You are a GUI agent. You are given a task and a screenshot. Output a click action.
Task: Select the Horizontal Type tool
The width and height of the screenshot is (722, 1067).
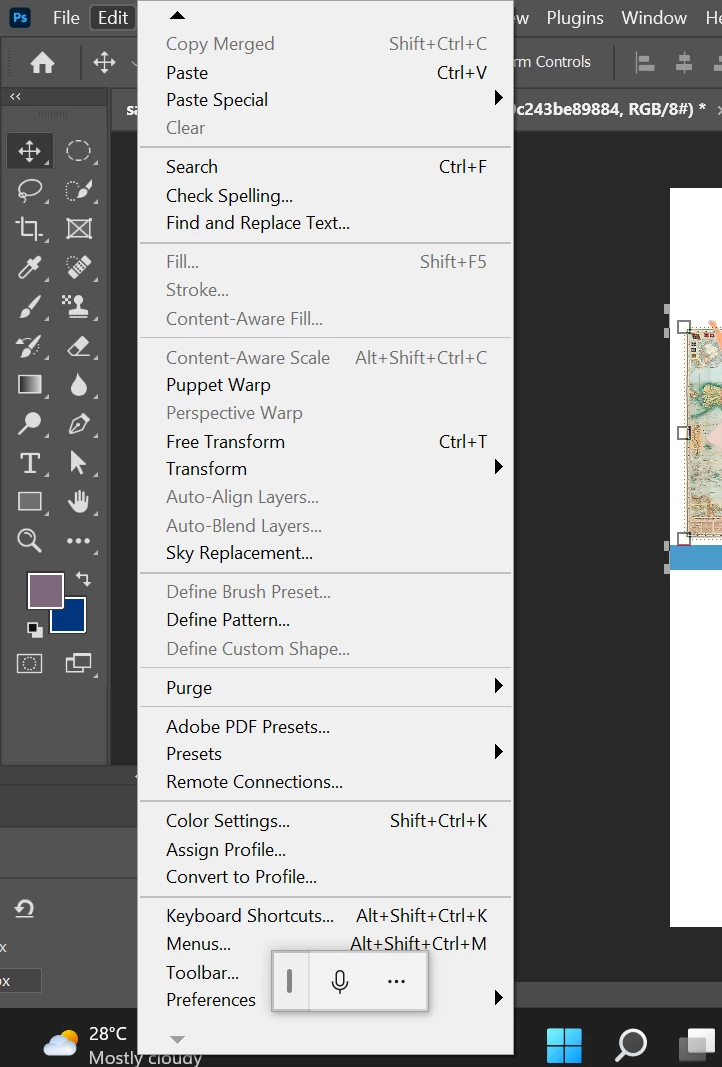[29, 463]
